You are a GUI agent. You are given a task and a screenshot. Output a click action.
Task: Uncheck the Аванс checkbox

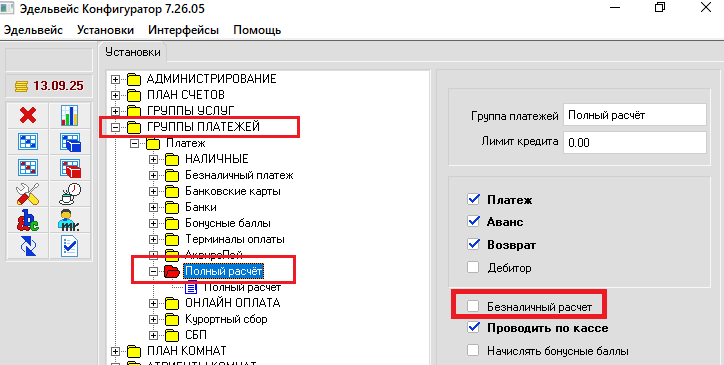click(473, 221)
